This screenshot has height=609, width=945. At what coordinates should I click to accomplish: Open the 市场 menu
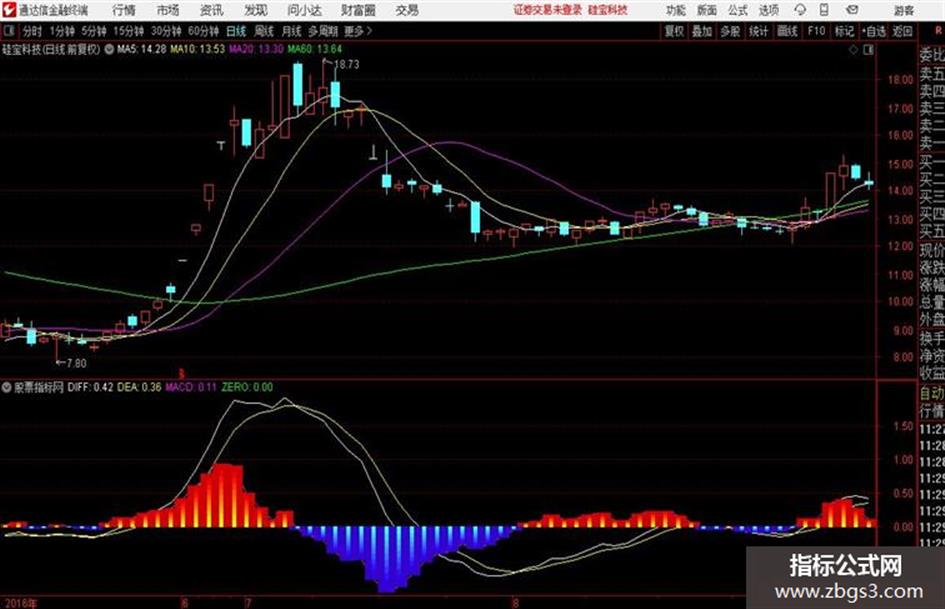pos(168,10)
